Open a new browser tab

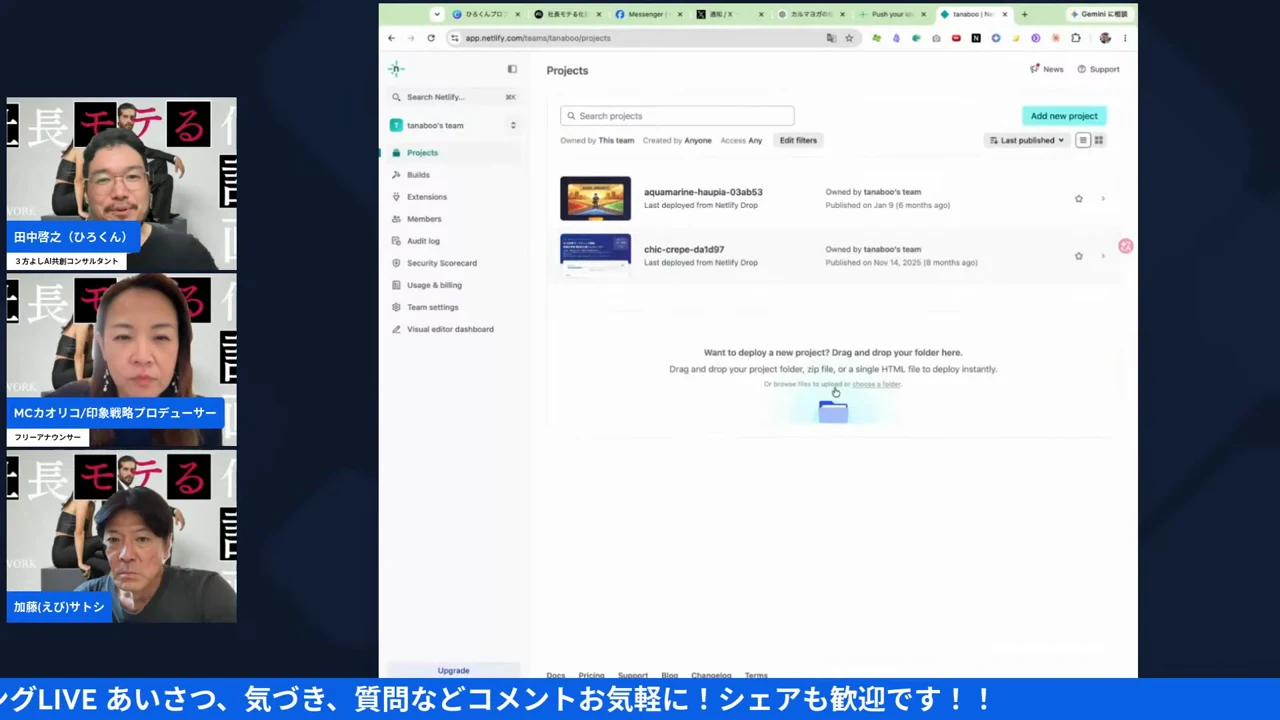coord(1024,14)
